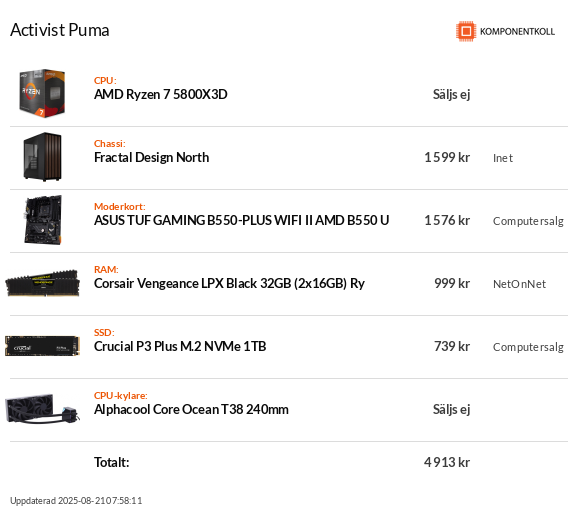The height and width of the screenshot is (514, 577).
Task: Open the Fractal Design North product link
Action: pos(152,157)
